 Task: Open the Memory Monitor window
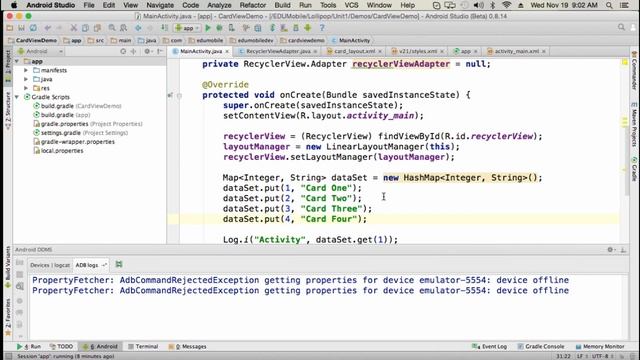click(600, 347)
